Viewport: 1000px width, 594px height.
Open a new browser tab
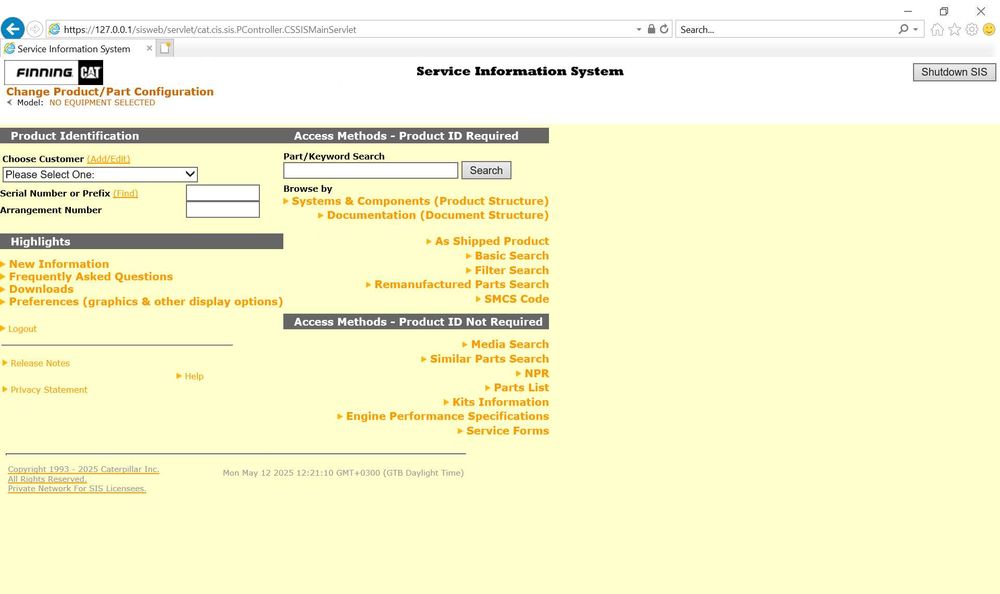[165, 48]
